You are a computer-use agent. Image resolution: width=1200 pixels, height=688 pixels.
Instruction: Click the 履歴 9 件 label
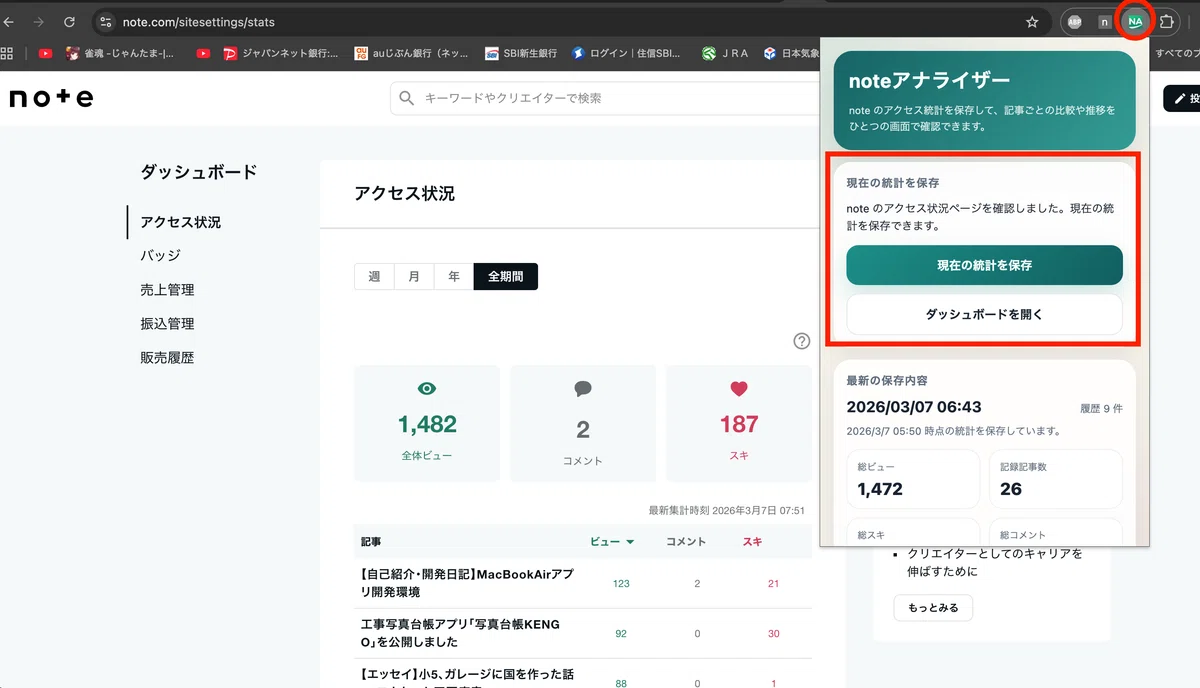tap(1101, 409)
